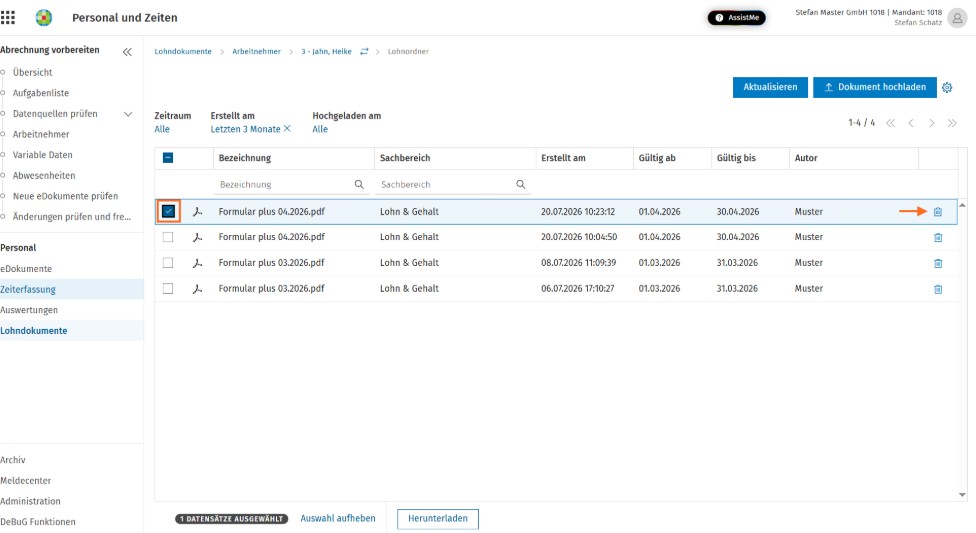Open Übersicht in the sidebar

(32, 72)
